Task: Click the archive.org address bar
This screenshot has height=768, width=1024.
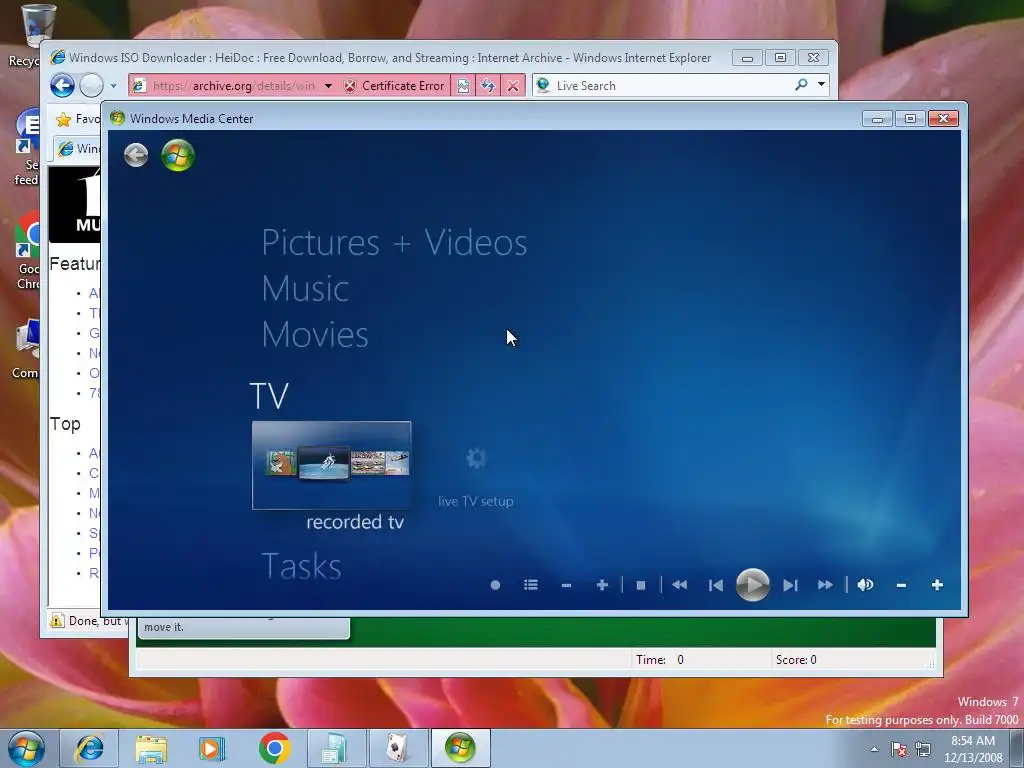Action: click(x=233, y=86)
